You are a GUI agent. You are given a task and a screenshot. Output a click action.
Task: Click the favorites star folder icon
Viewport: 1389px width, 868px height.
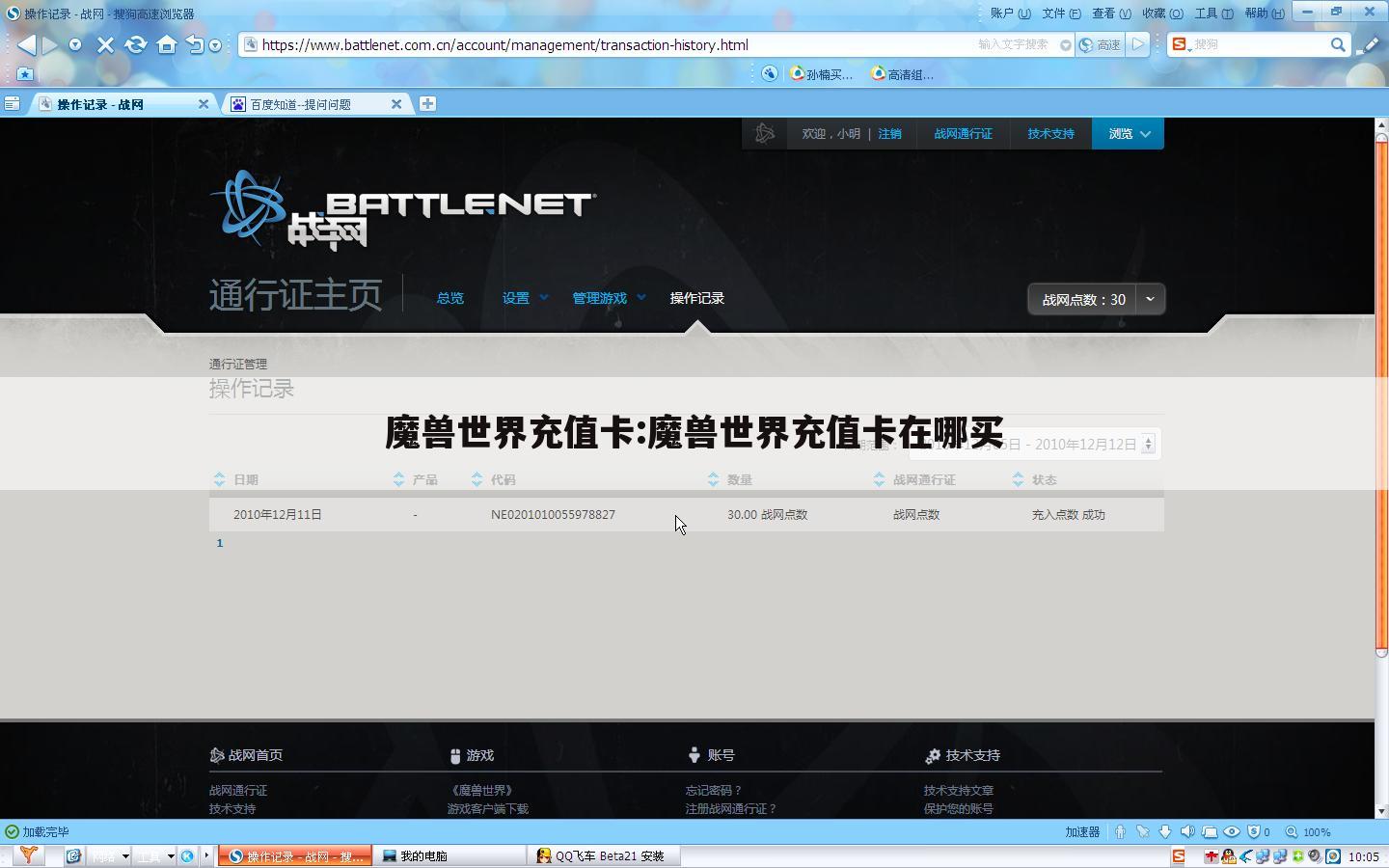click(25, 74)
